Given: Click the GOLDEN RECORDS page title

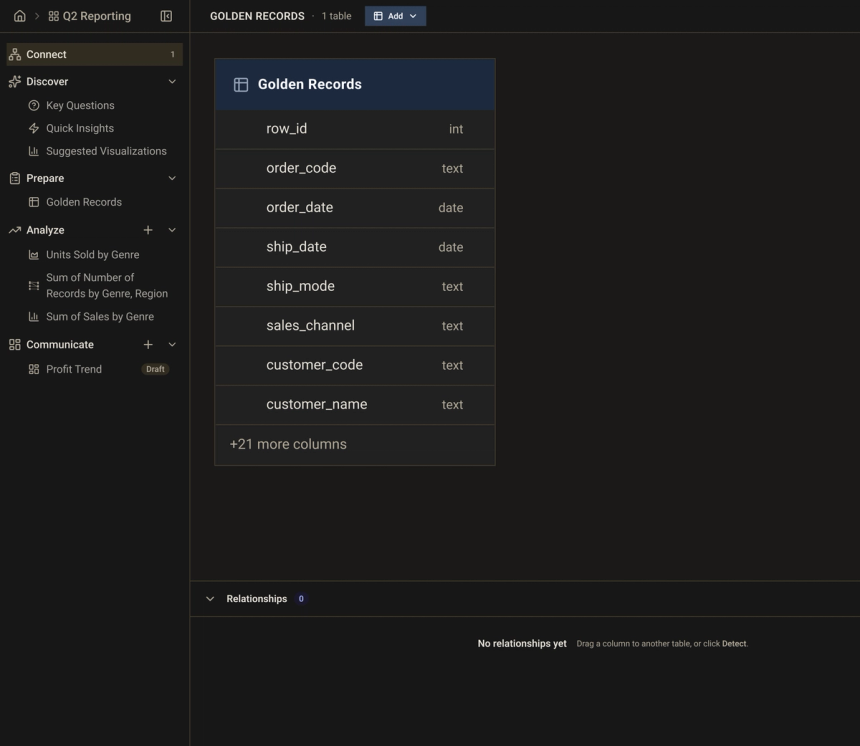Looking at the screenshot, I should pyautogui.click(x=257, y=16).
